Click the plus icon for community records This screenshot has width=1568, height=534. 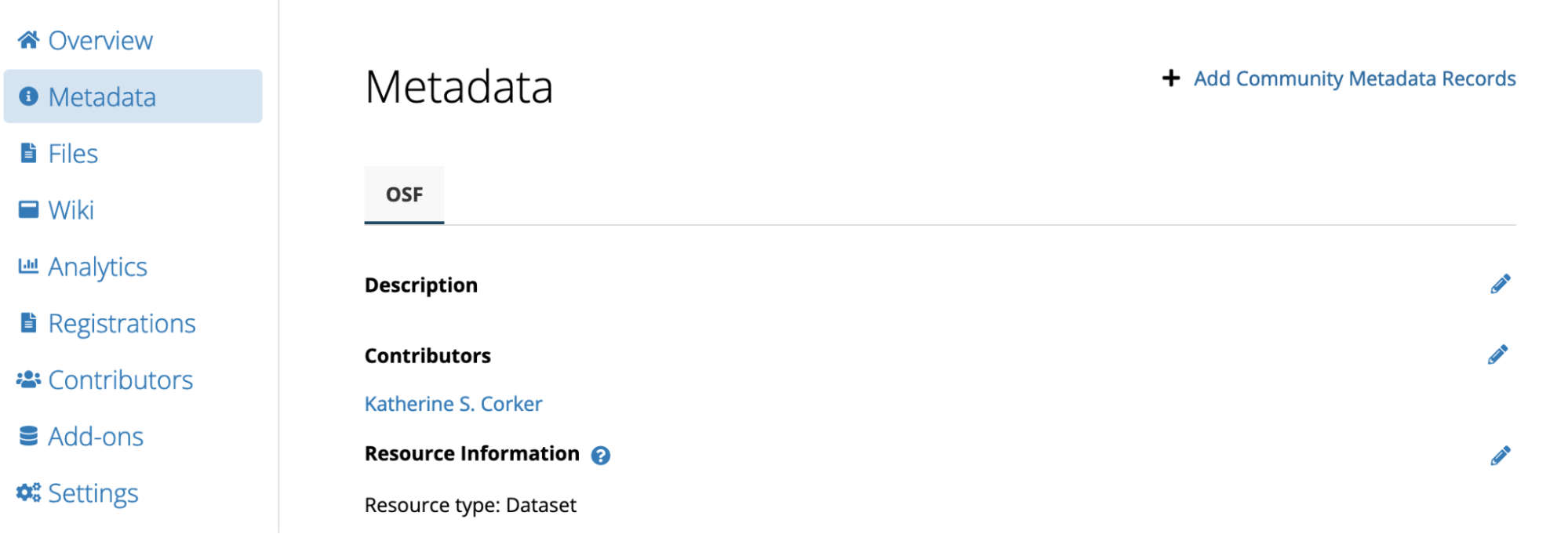(1170, 78)
